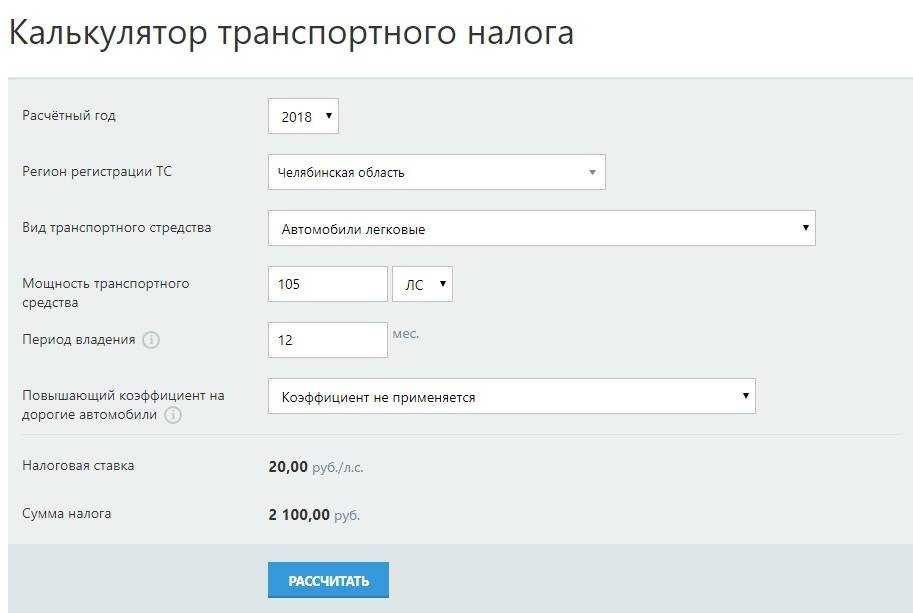913x613 pixels.
Task: Click the Мощность транспортного средства label
Action: [105, 293]
